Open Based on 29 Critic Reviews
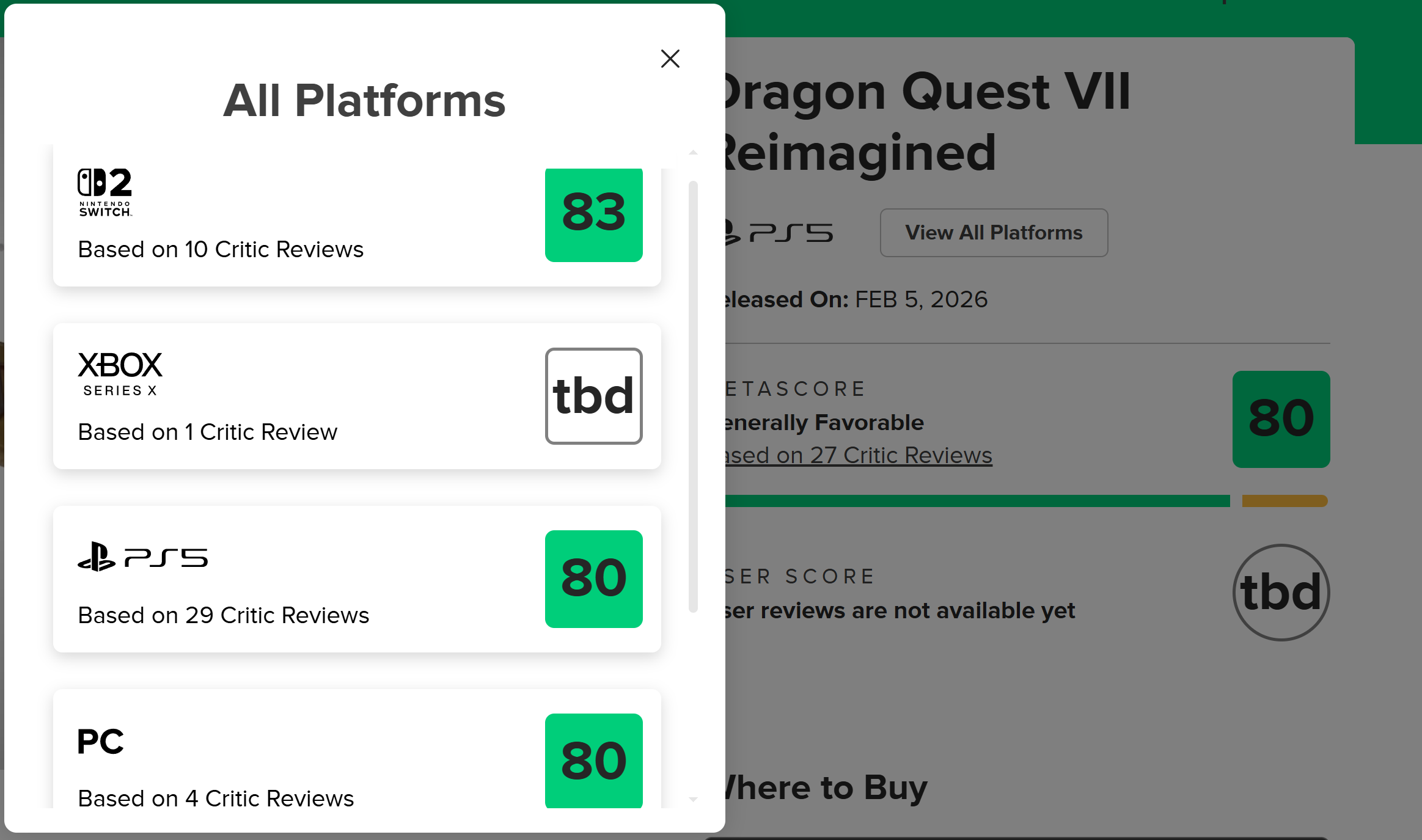Viewport: 1422px width, 840px height. (224, 615)
